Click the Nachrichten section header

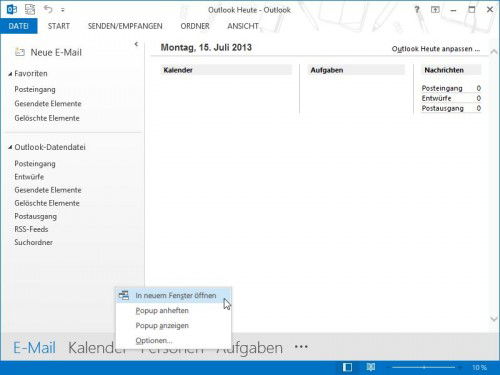click(451, 70)
